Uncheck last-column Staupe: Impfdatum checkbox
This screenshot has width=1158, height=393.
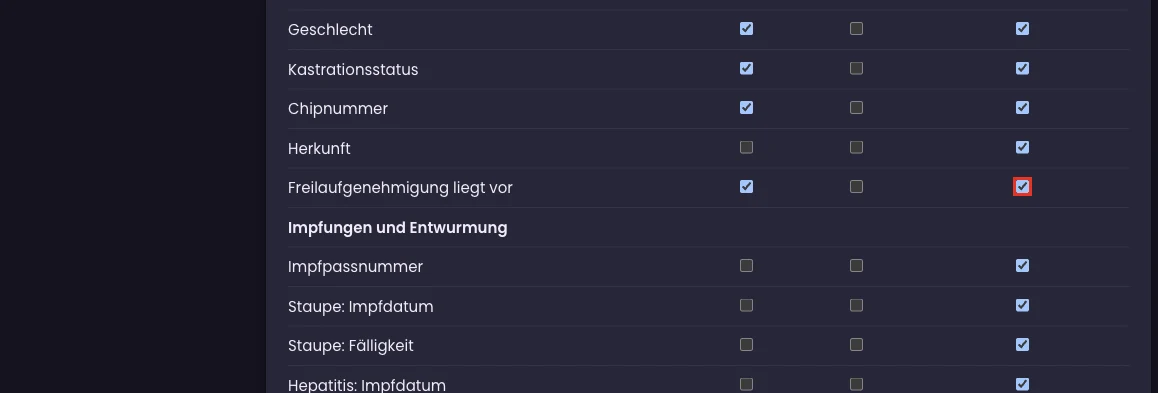pos(1022,305)
